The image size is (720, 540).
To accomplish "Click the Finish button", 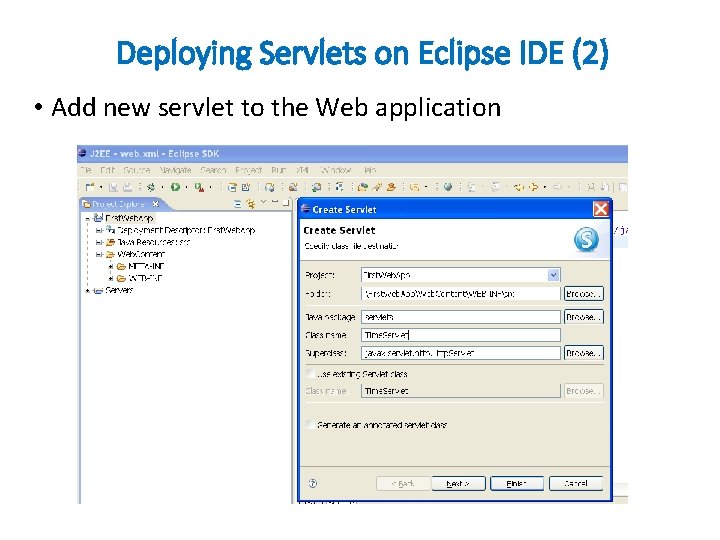I will tap(517, 484).
